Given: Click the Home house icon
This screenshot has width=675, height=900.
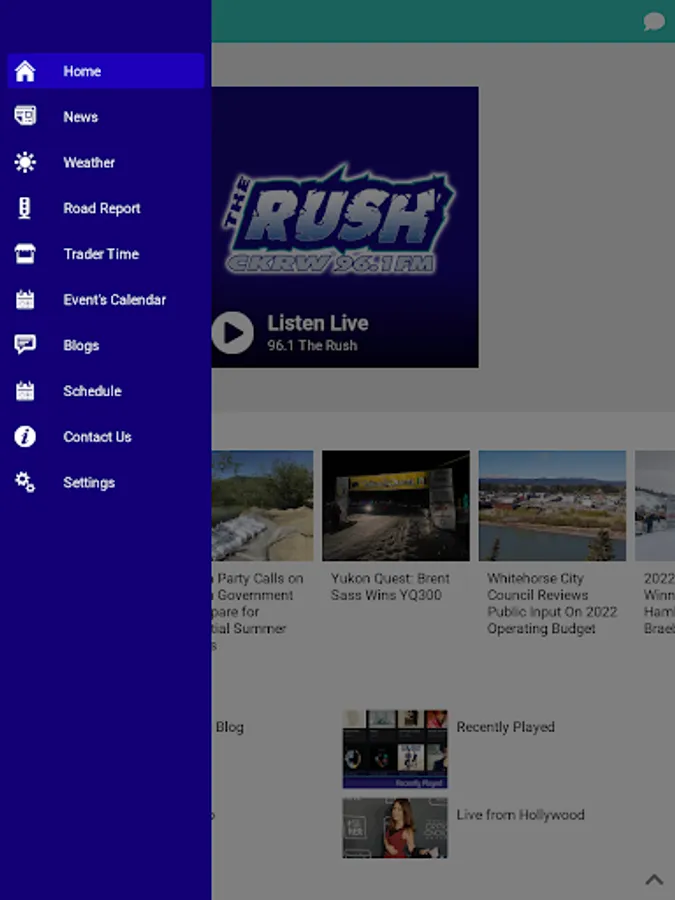Looking at the screenshot, I should point(25,71).
